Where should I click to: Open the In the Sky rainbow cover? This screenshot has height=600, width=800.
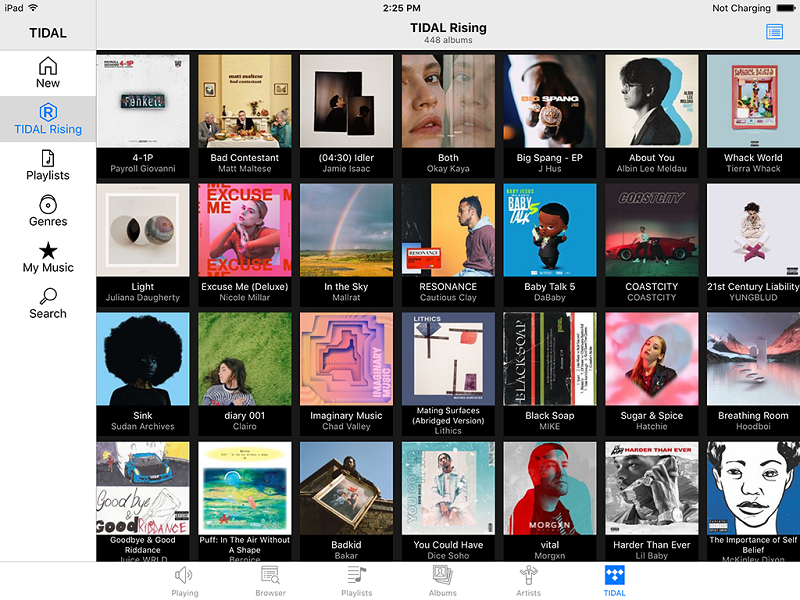[346, 230]
